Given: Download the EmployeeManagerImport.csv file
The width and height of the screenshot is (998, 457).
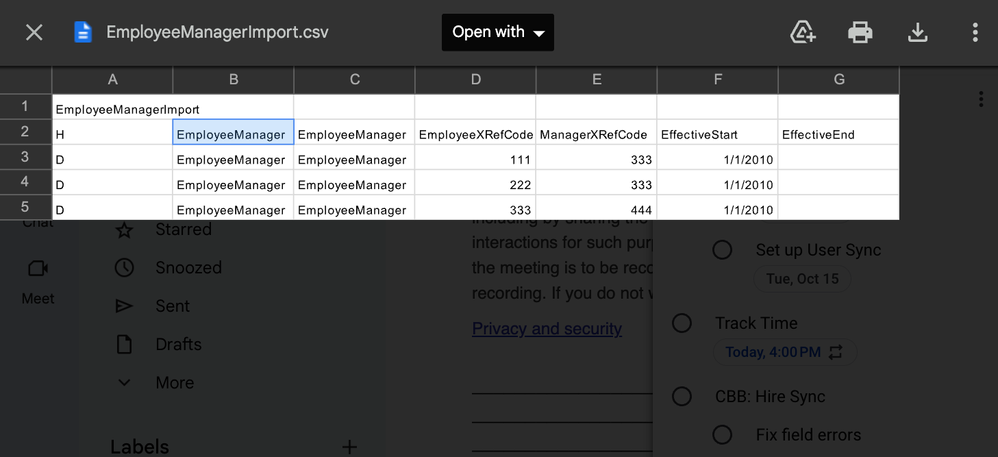Looking at the screenshot, I should click(x=917, y=32).
